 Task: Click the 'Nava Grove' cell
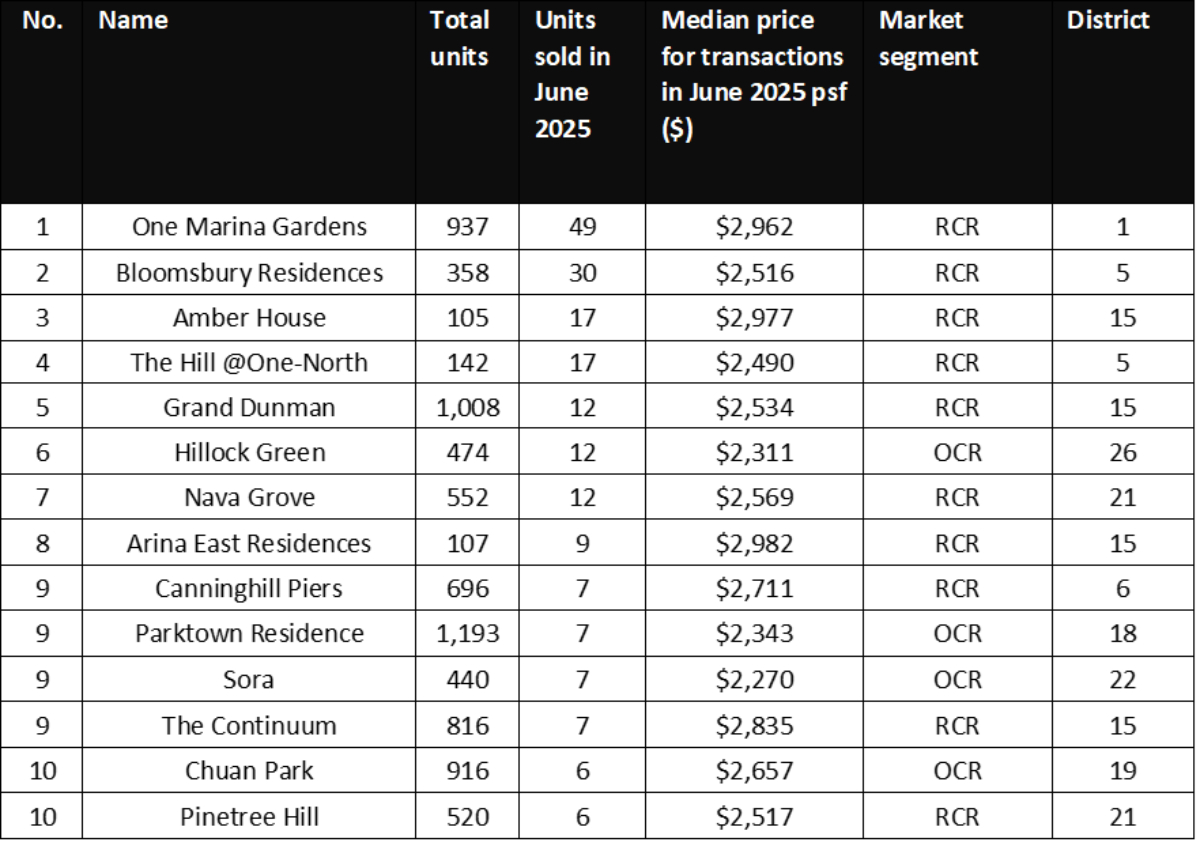click(249, 499)
